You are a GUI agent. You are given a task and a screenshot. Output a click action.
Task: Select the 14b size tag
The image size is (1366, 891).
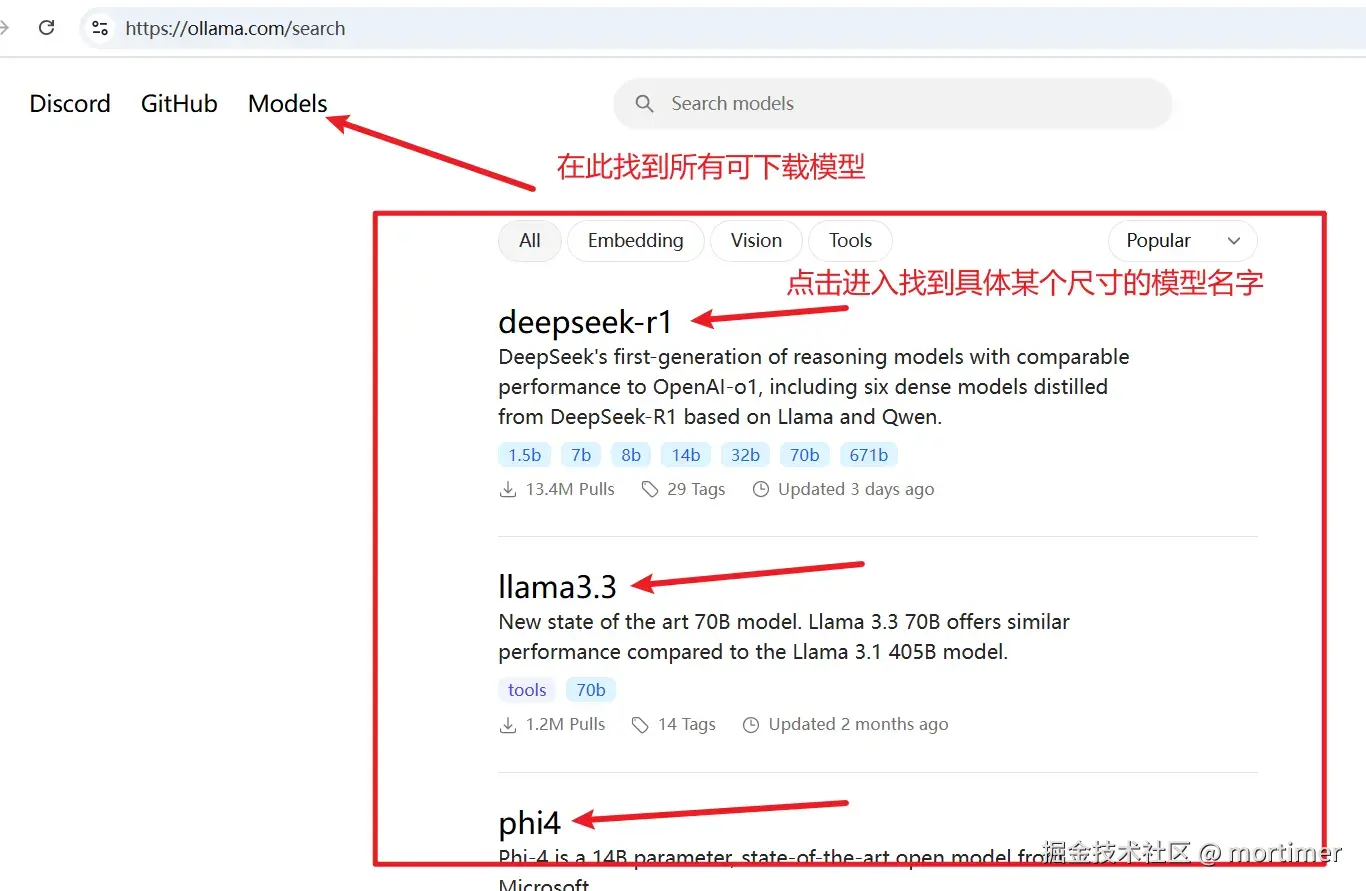pos(686,455)
